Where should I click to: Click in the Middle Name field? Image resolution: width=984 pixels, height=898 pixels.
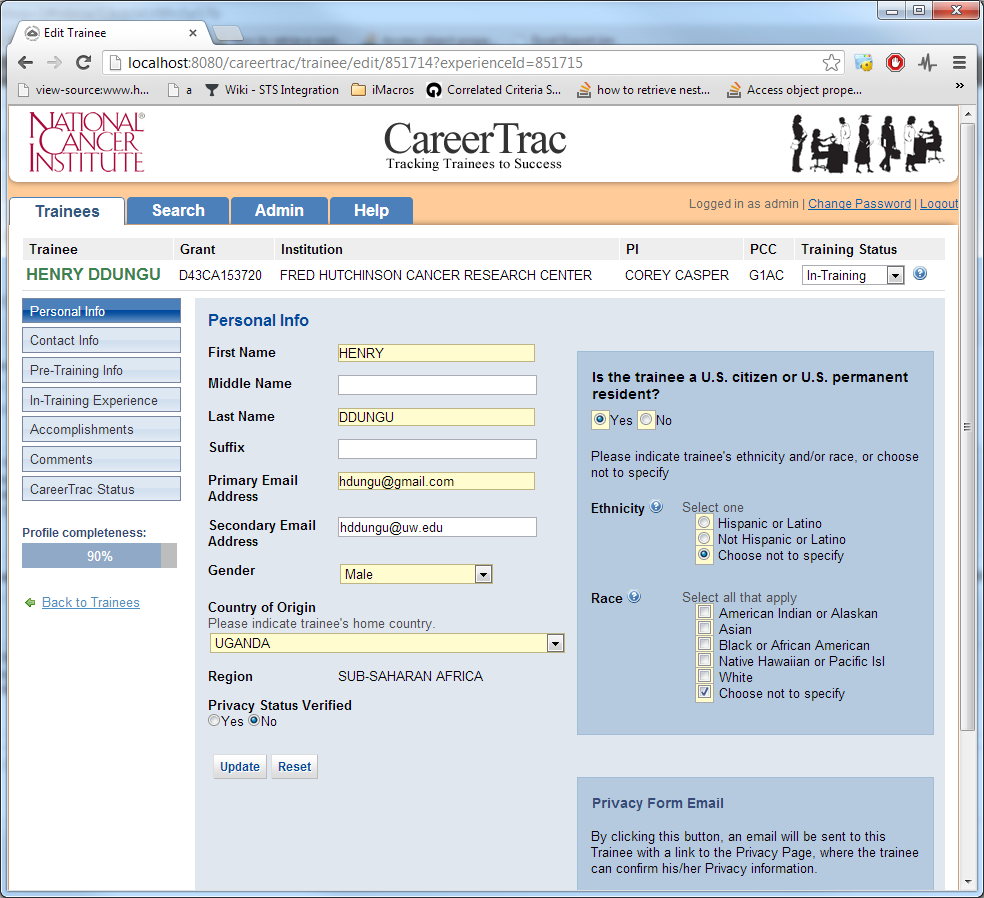click(x=437, y=385)
